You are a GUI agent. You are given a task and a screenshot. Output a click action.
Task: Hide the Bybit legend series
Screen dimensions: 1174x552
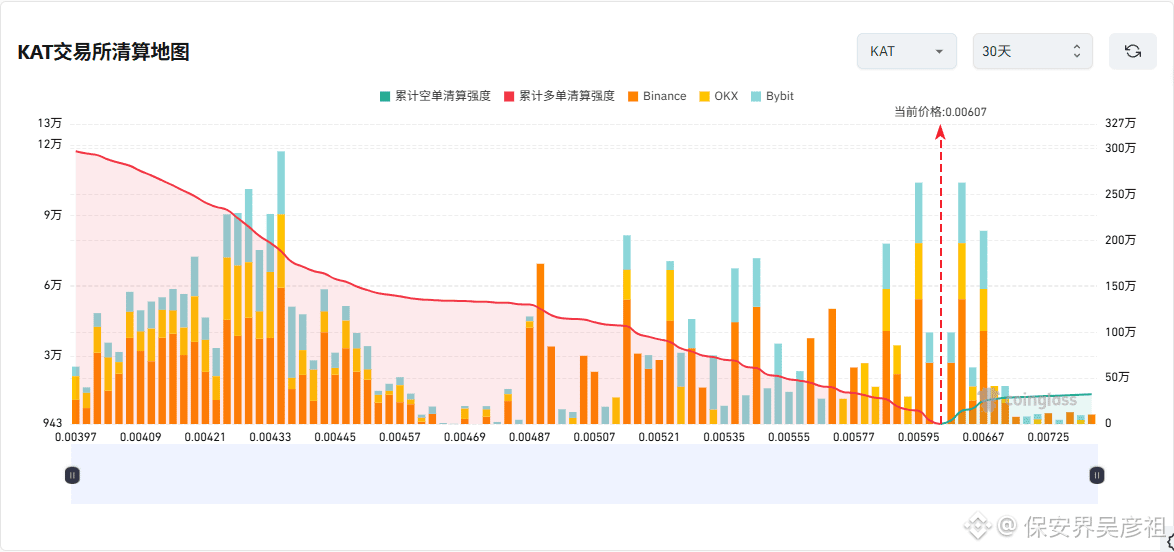pos(772,96)
